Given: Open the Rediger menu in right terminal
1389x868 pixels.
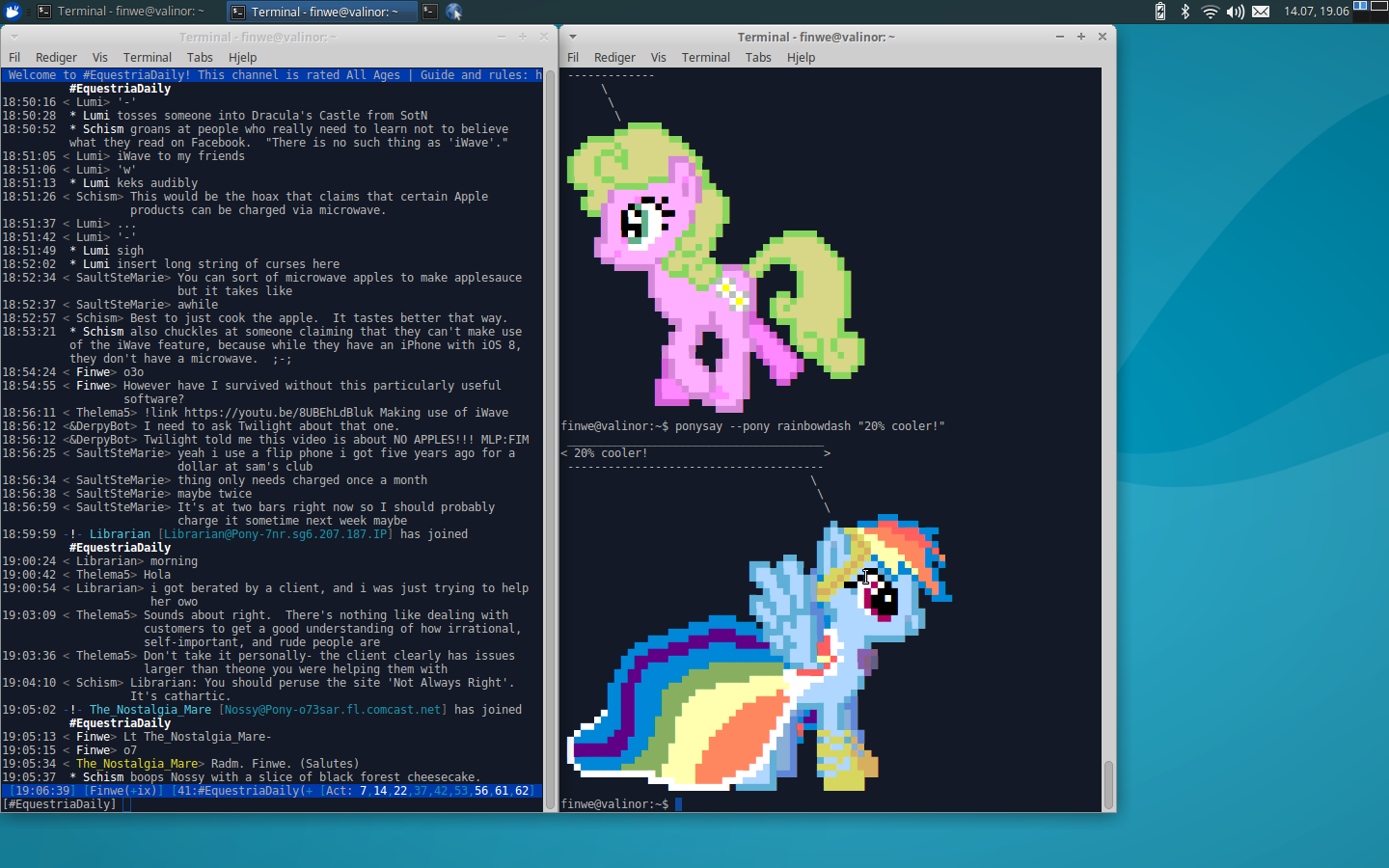Looking at the screenshot, I should 614,58.
